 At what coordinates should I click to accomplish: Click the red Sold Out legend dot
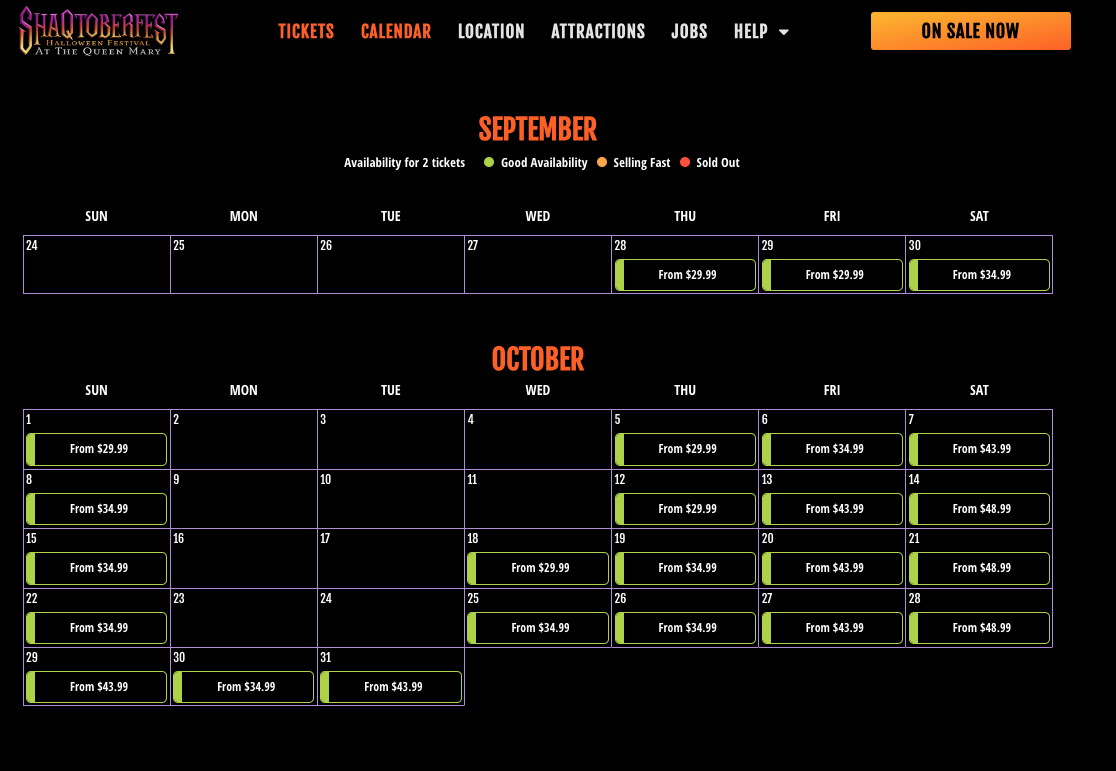685,162
